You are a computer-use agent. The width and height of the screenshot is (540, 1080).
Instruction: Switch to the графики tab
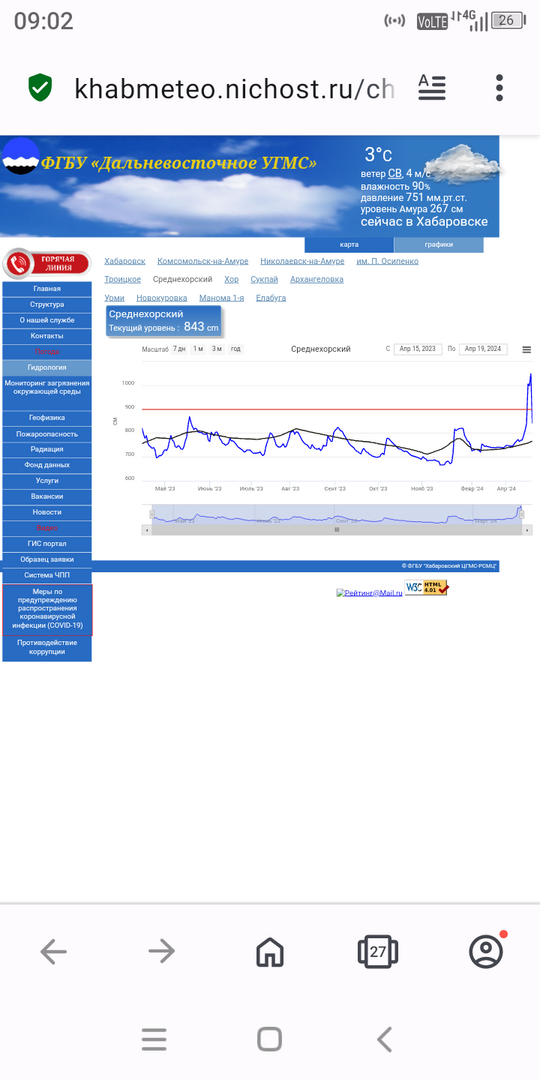(x=439, y=245)
